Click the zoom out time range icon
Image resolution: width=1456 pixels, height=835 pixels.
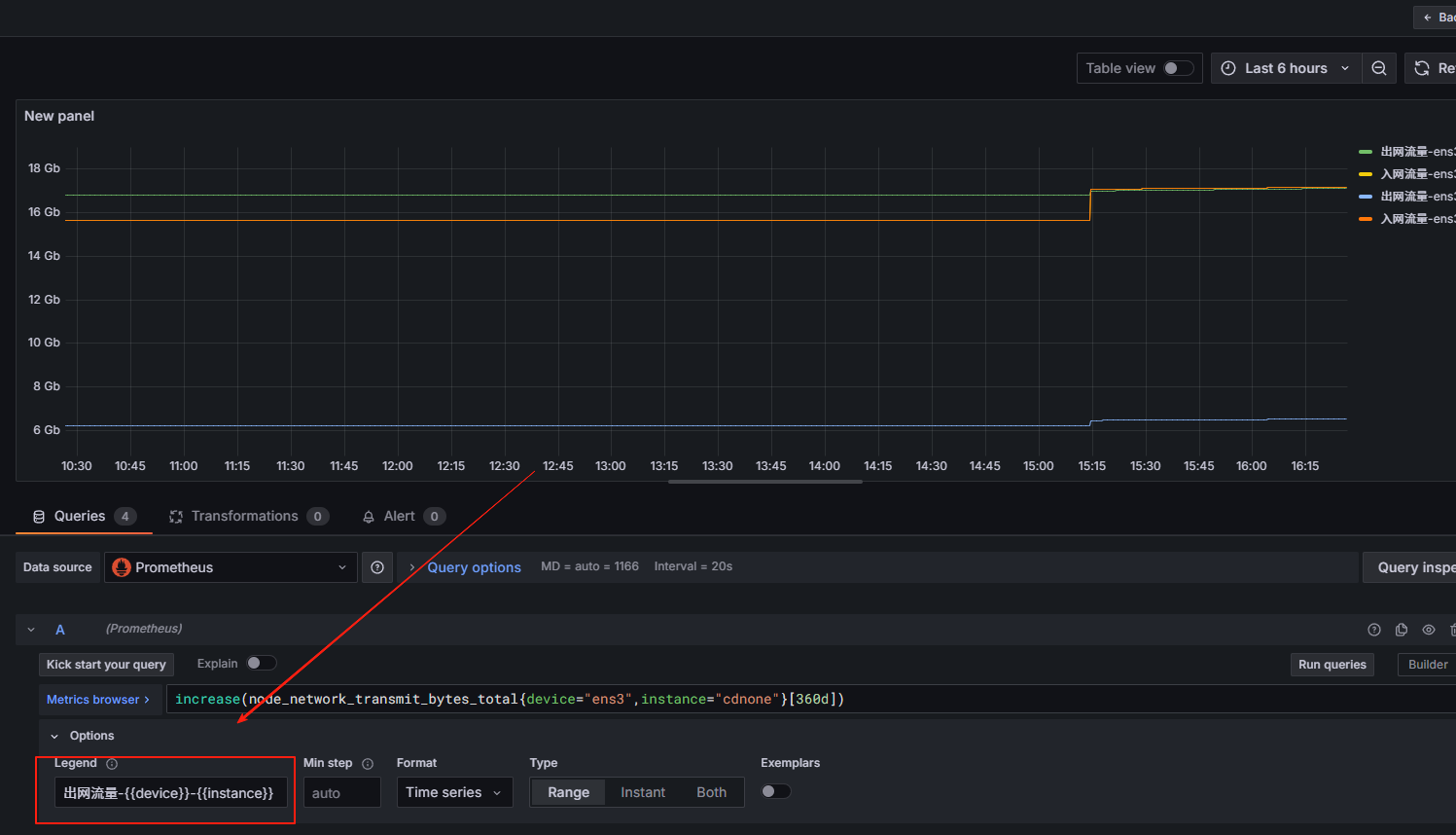pyautogui.click(x=1378, y=68)
